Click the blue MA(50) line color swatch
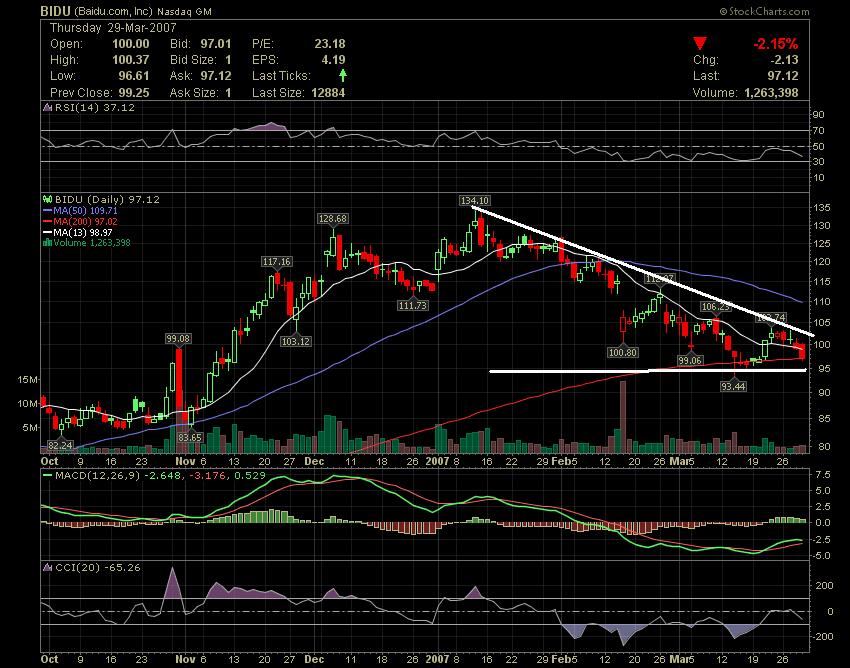850x668 pixels. [47, 210]
